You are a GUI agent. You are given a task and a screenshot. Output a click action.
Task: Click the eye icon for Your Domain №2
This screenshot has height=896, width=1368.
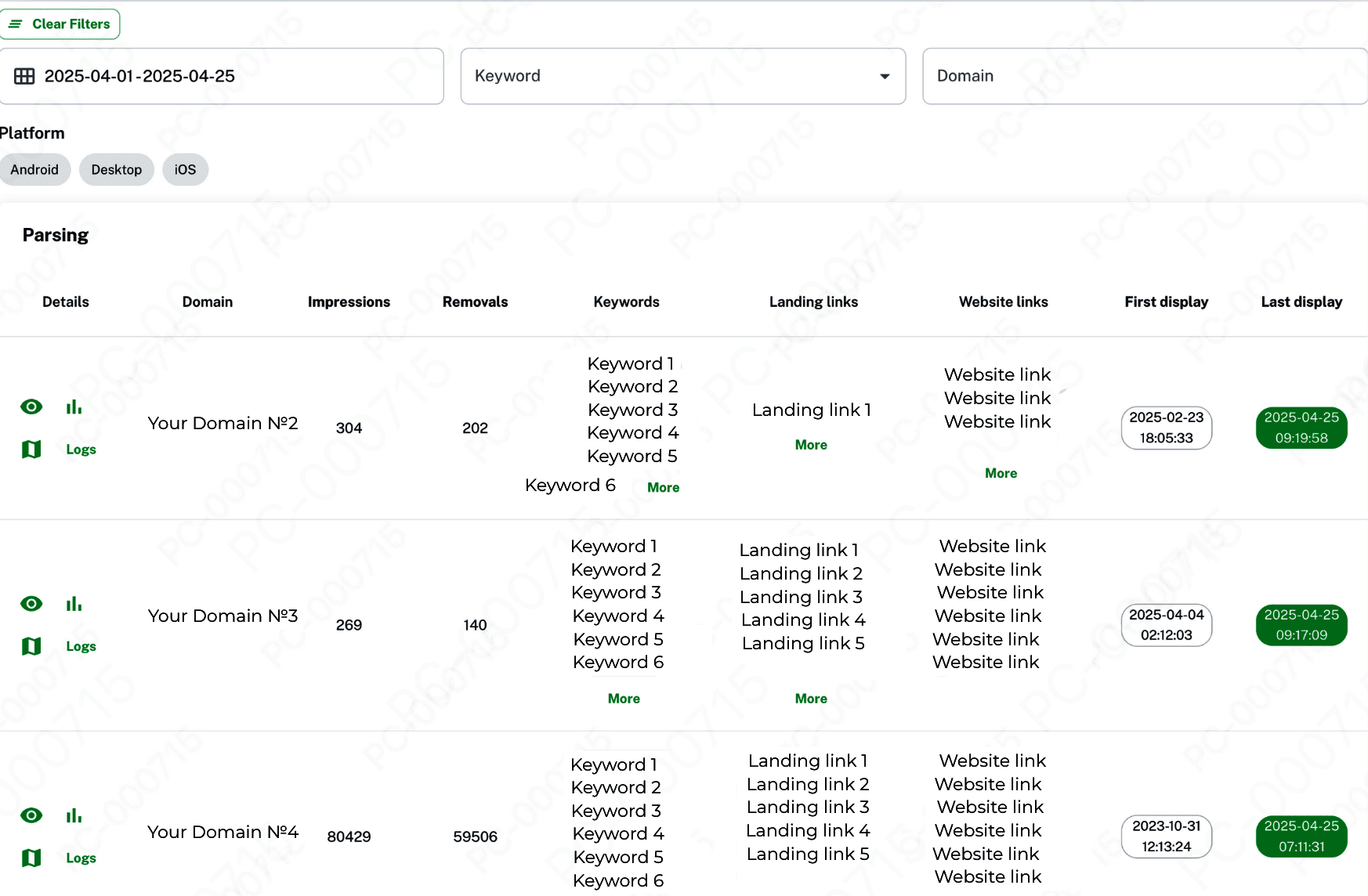(31, 406)
